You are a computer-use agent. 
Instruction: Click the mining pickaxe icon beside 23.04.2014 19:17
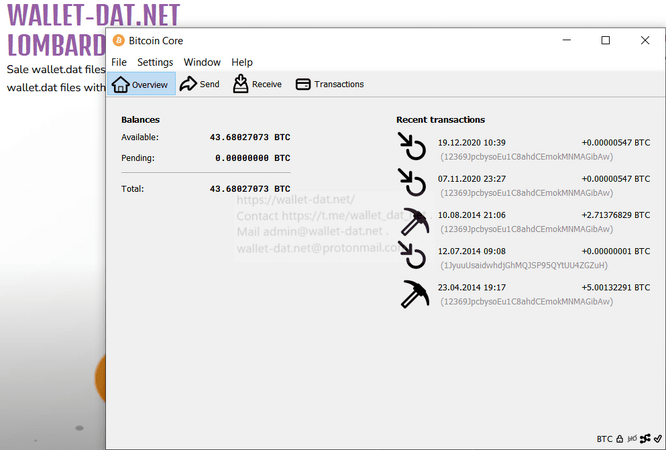[x=415, y=294]
